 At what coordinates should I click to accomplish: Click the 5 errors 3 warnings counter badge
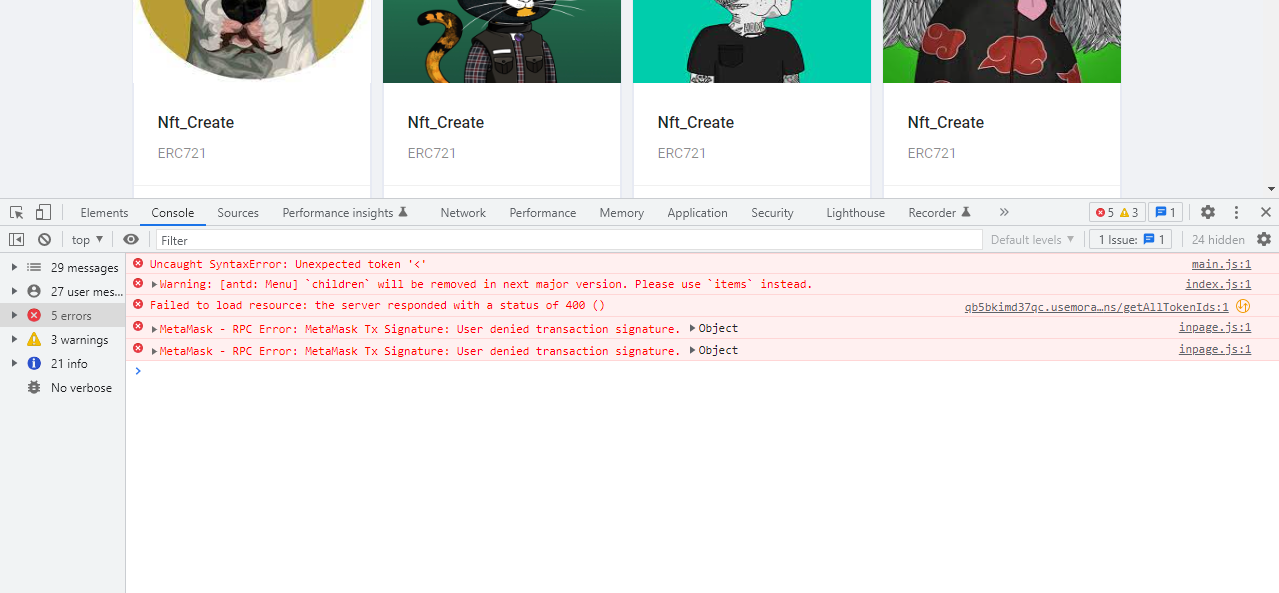(x=1117, y=213)
